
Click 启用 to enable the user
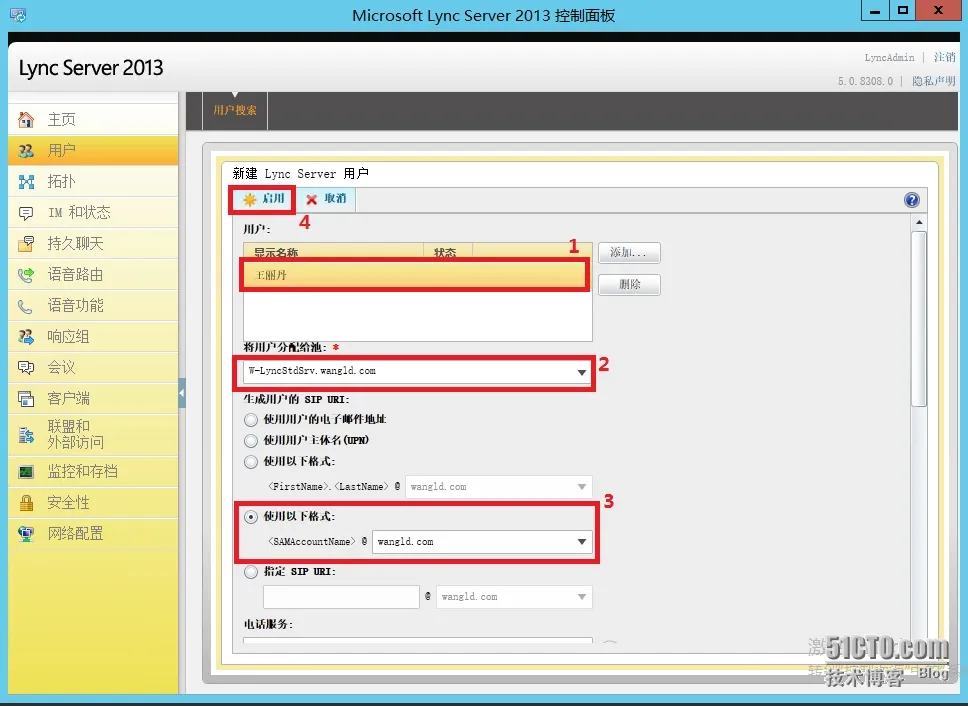coord(264,199)
